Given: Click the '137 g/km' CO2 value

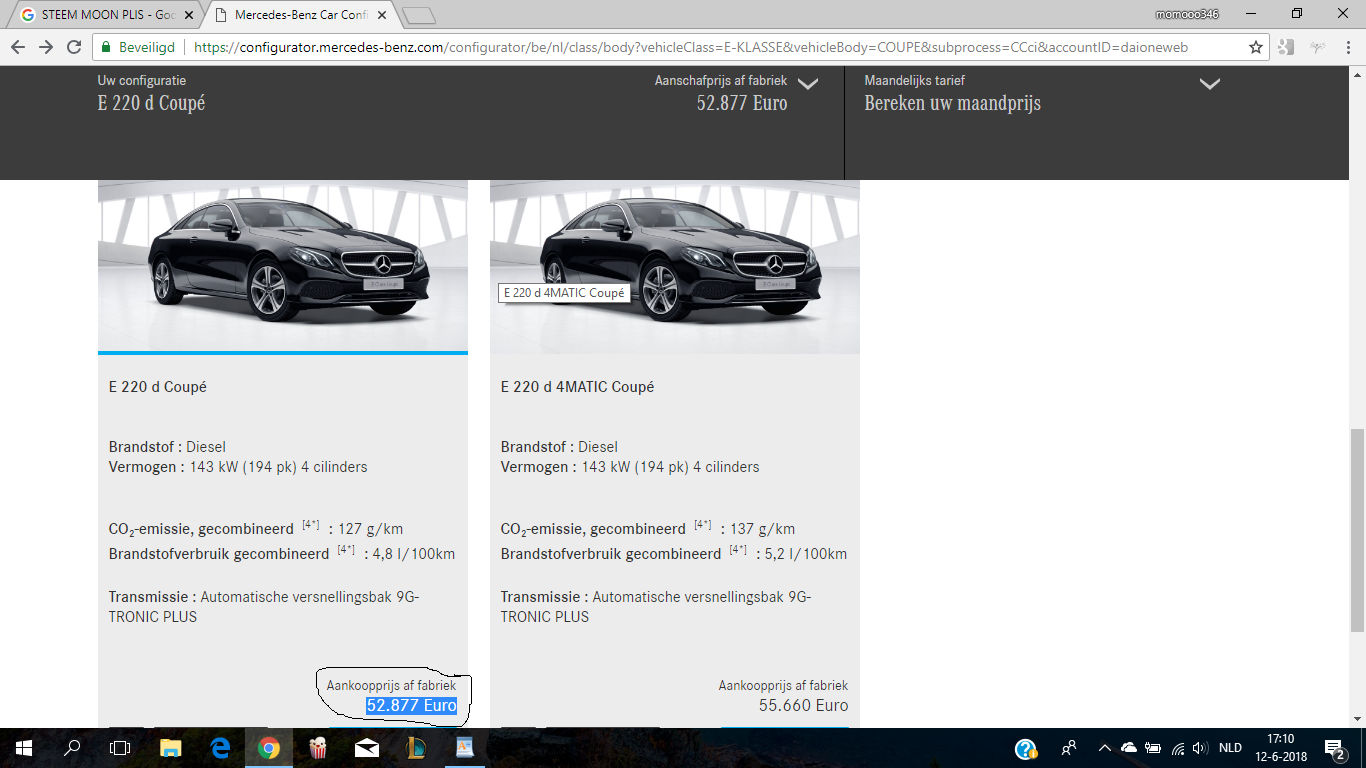Looking at the screenshot, I should pos(763,529).
